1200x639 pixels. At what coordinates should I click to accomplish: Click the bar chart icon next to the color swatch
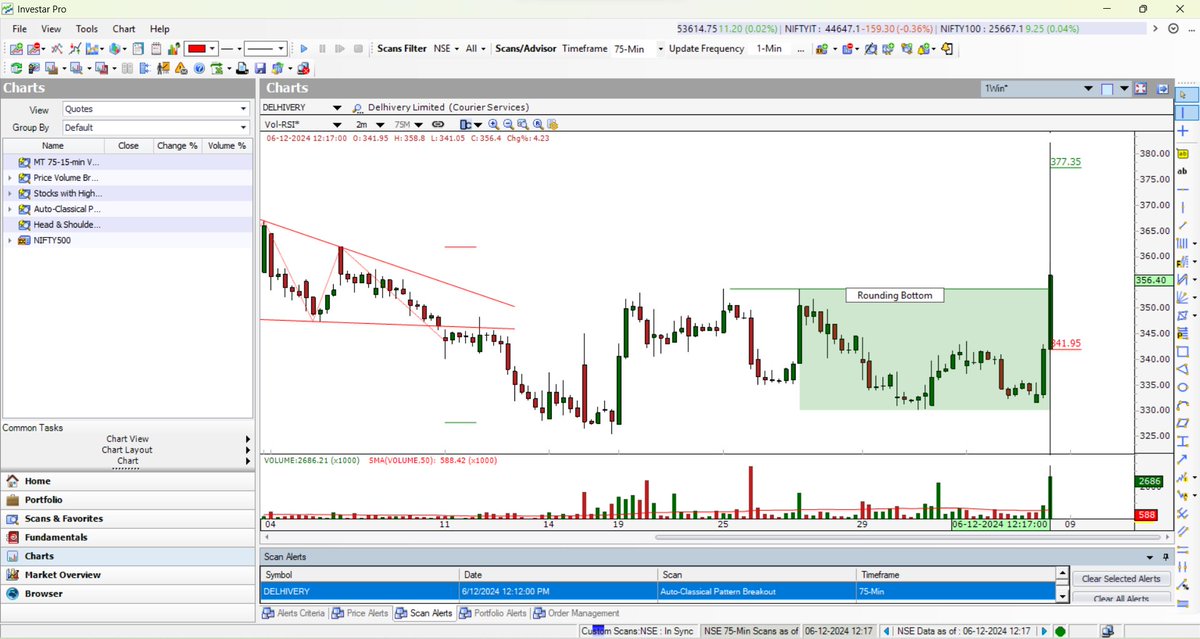173,48
